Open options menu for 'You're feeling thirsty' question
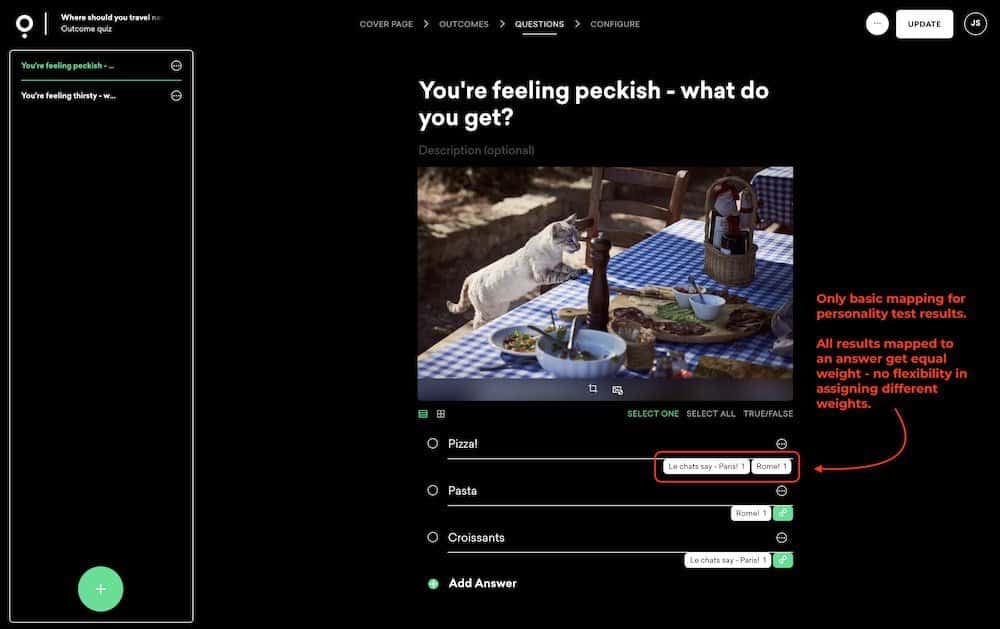This screenshot has width=1000, height=629. [176, 96]
